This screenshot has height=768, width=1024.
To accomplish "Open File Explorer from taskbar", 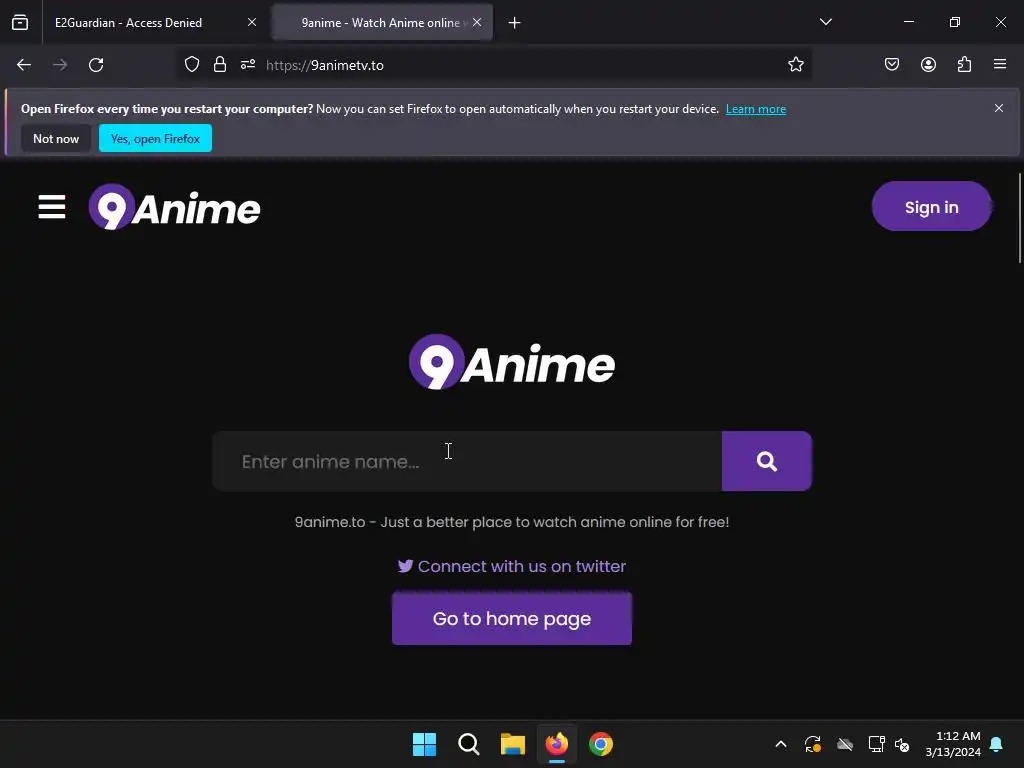I will pos(513,744).
